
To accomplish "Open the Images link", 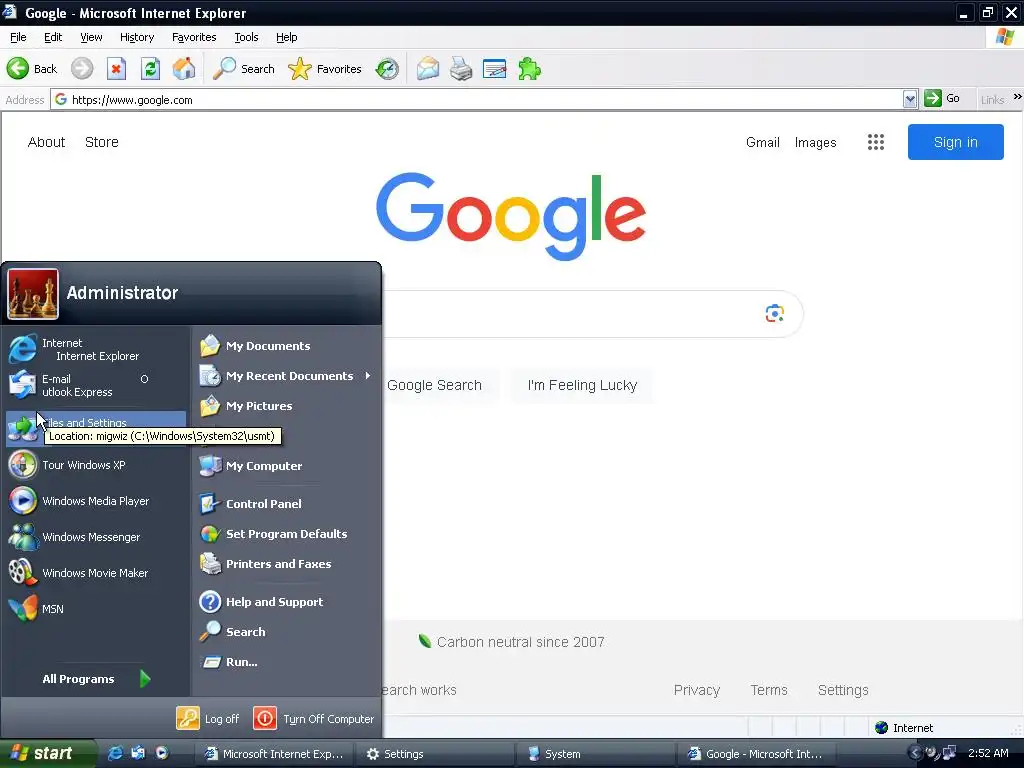I will (815, 142).
